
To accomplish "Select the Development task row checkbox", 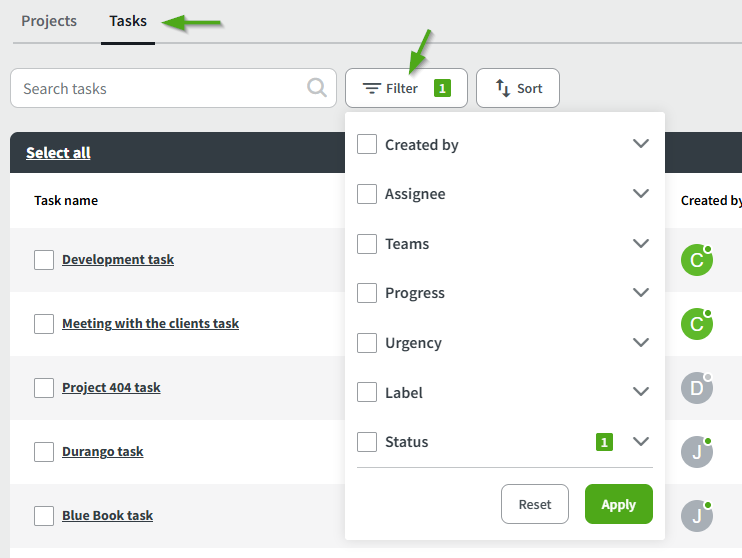I will point(44,260).
